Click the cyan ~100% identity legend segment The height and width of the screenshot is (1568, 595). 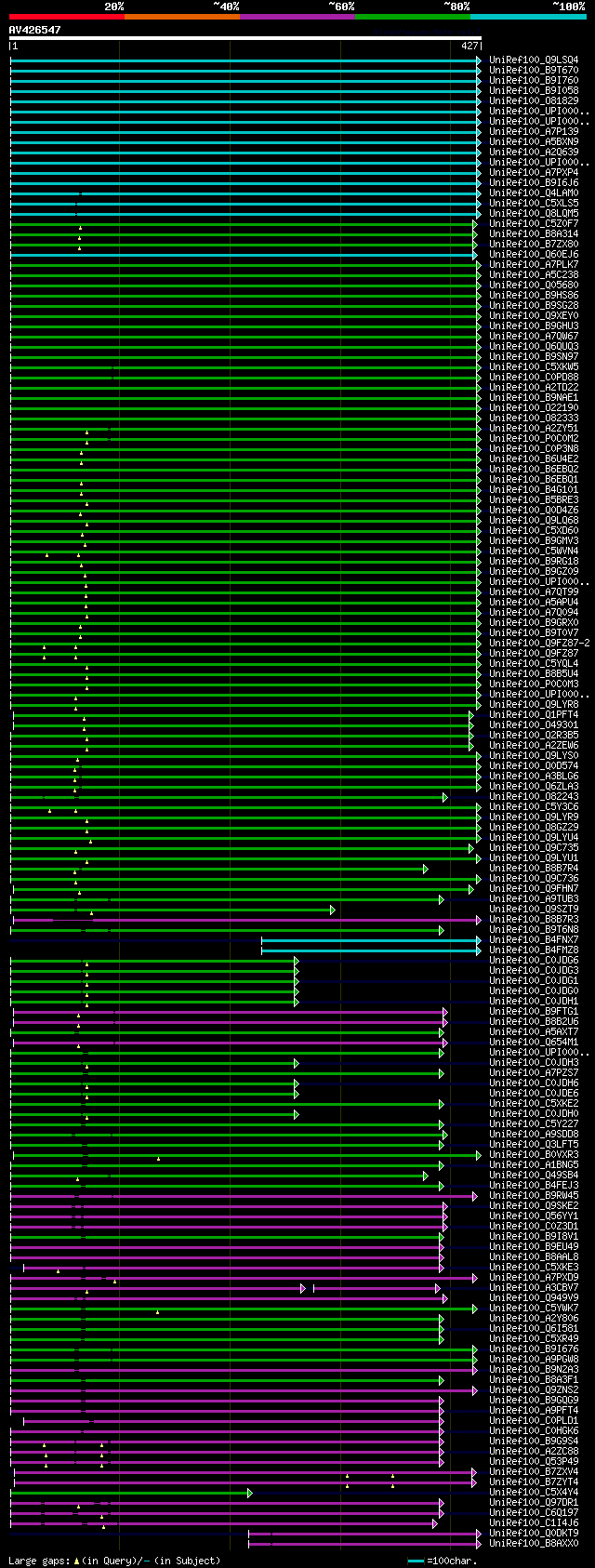(528, 17)
